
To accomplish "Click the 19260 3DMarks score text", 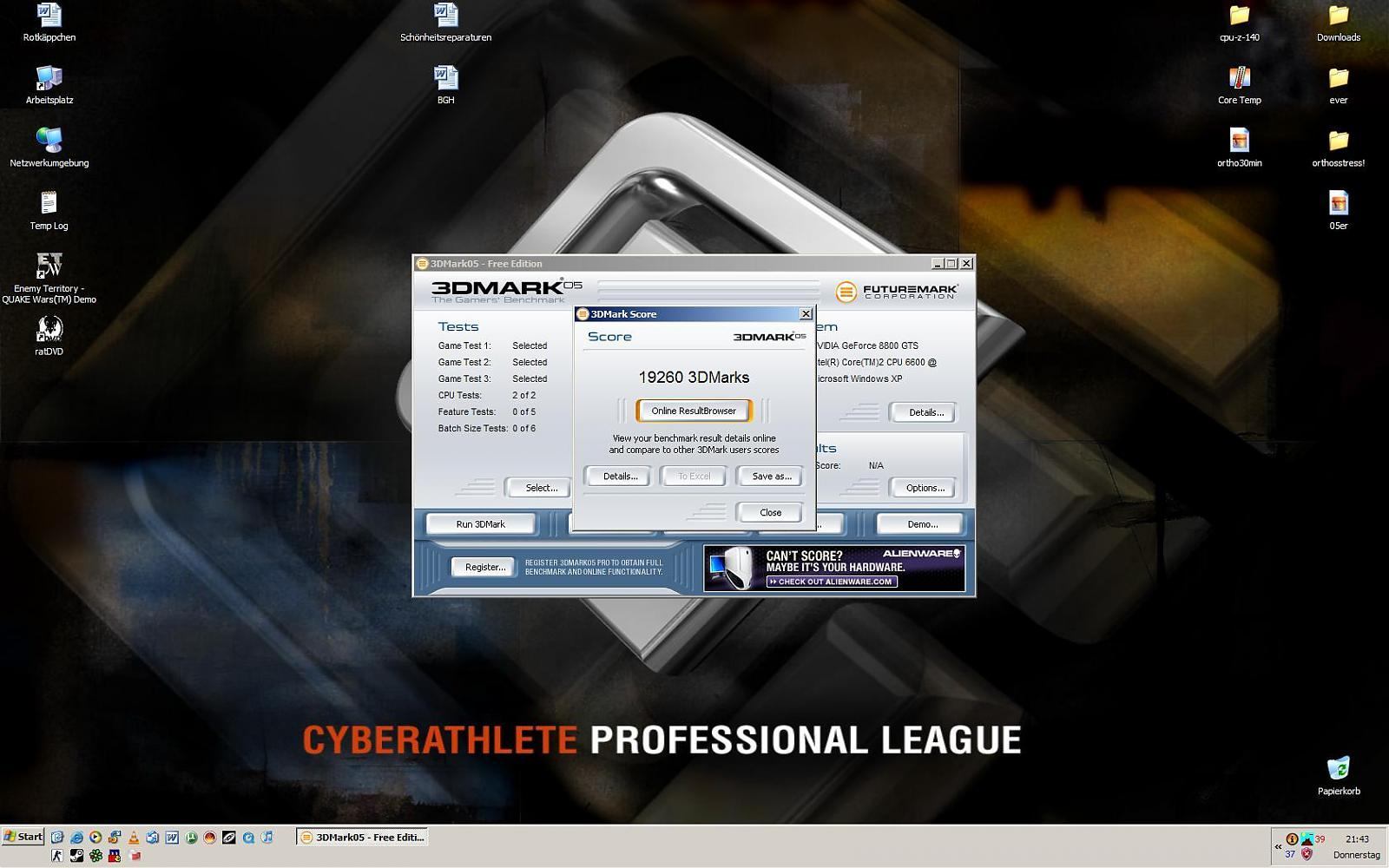I will coord(694,378).
